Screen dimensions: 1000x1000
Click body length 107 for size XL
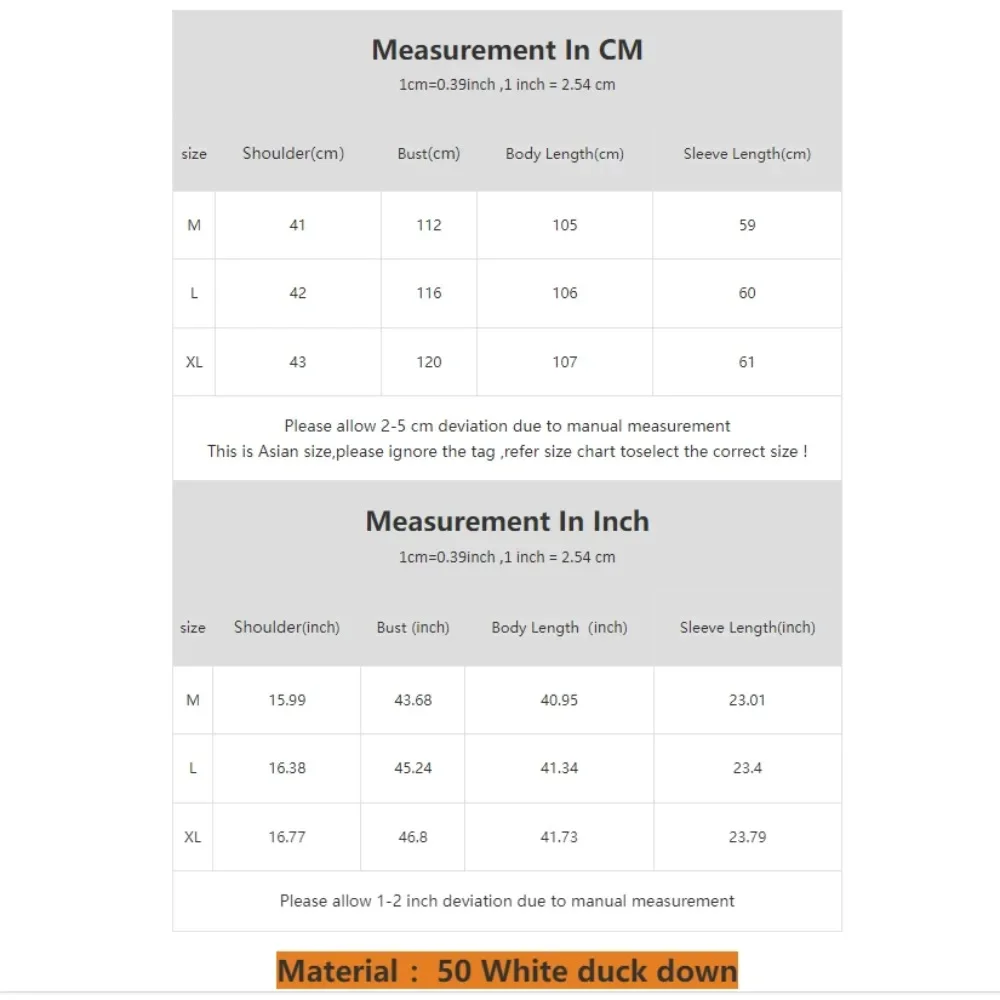click(564, 362)
